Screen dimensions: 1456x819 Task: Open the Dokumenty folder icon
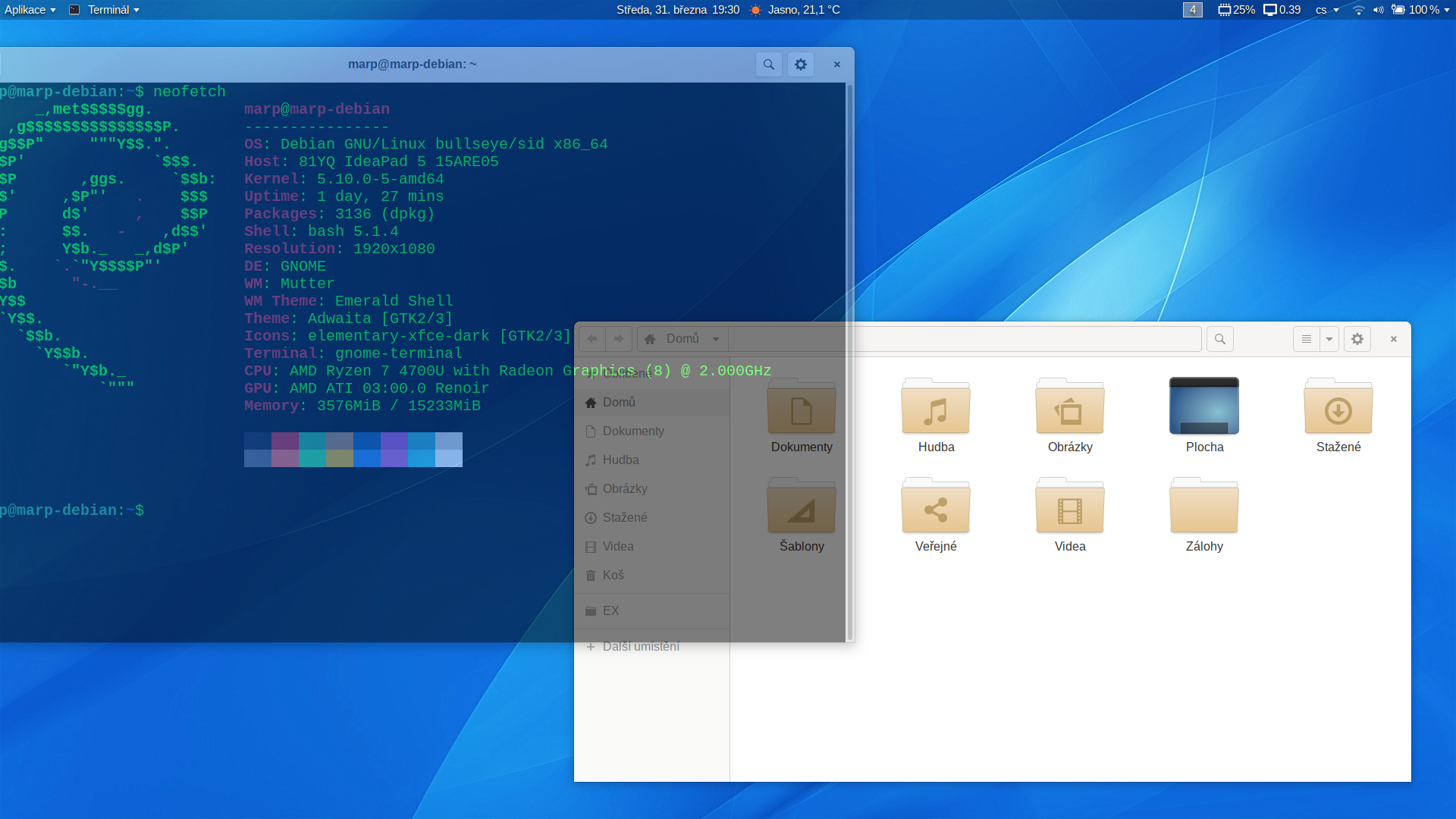click(x=802, y=406)
